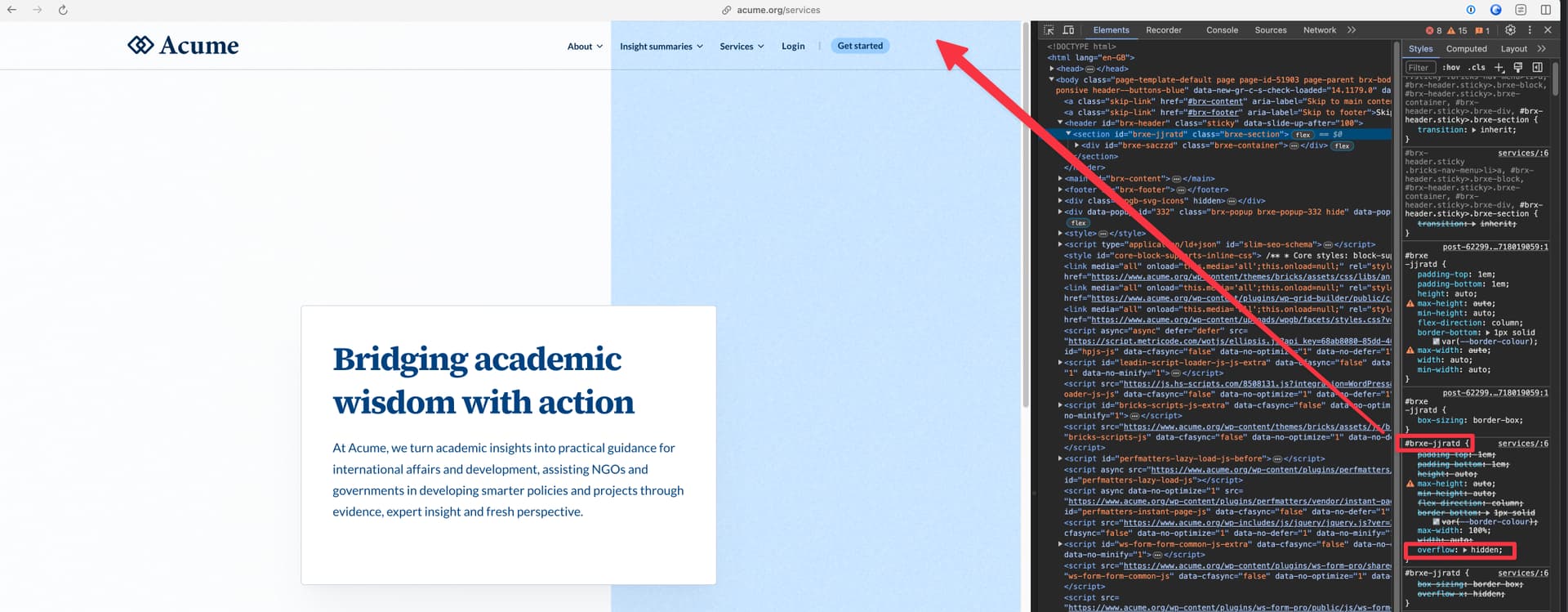Open the 1 issue indicator

click(x=1482, y=30)
